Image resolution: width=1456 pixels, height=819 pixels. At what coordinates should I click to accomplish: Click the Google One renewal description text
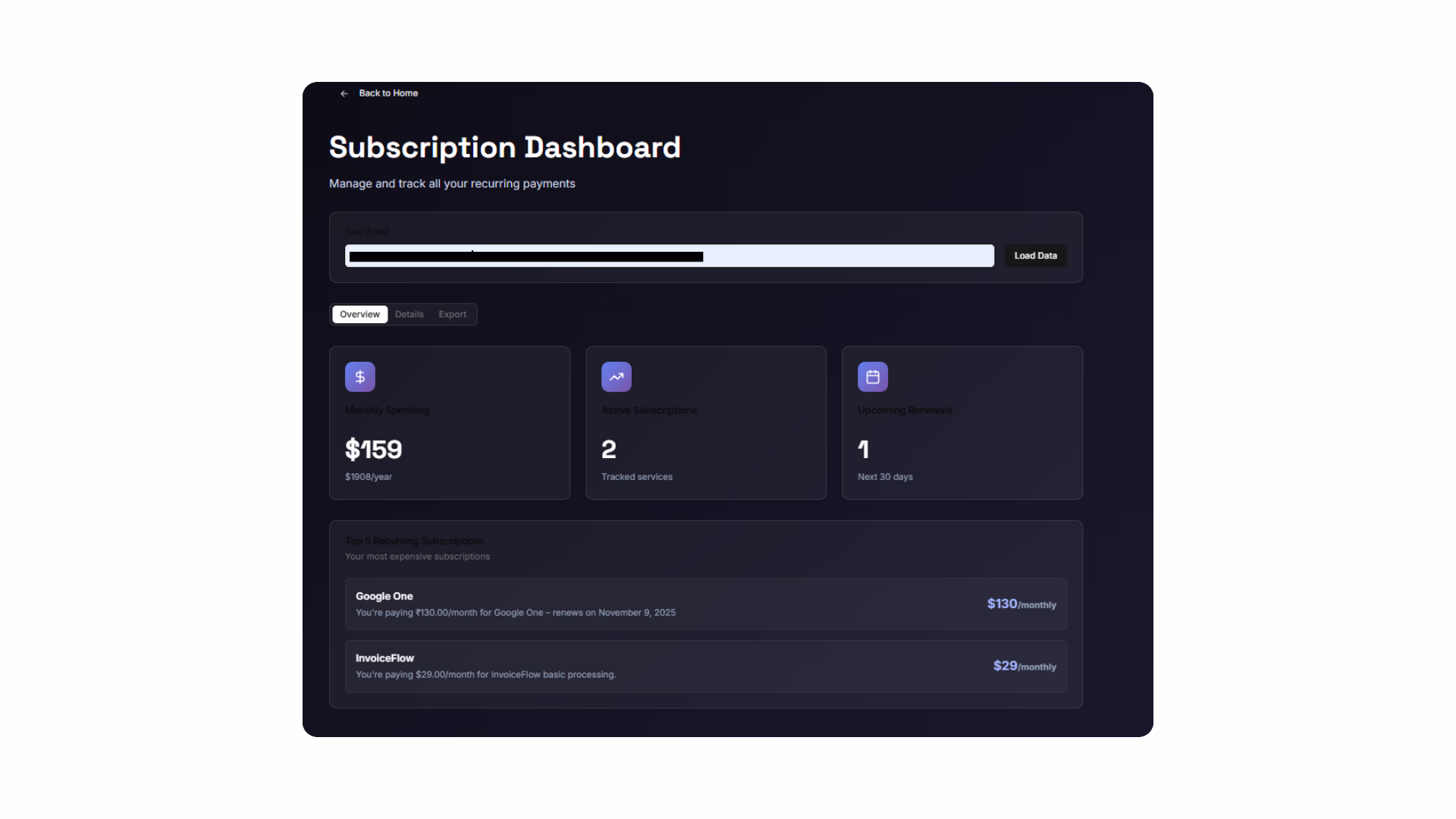pyautogui.click(x=516, y=613)
